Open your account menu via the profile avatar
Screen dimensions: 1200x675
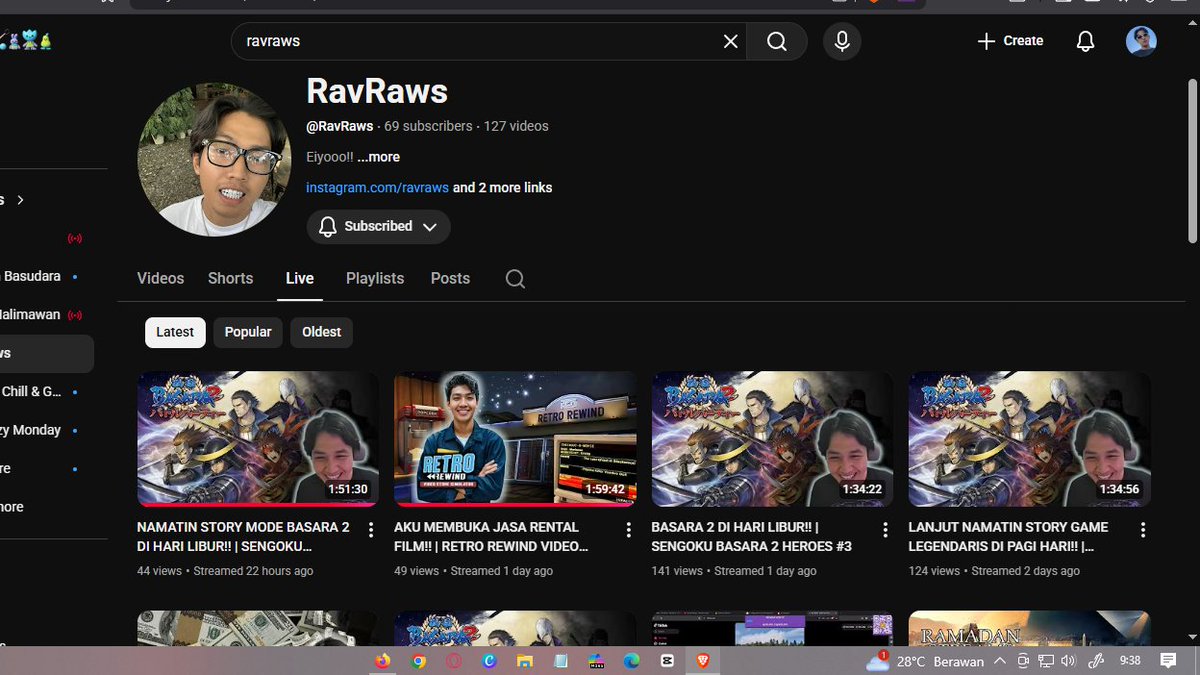coord(1141,41)
